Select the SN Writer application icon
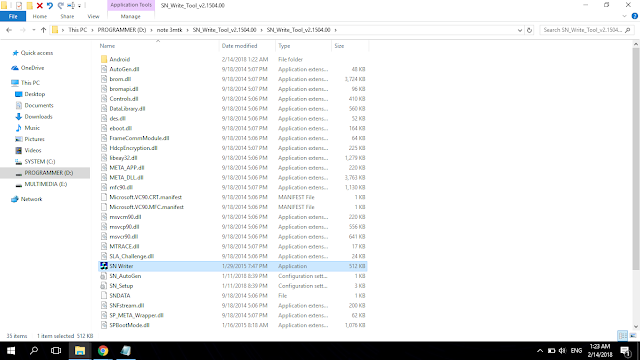Viewport: 640px width, 360px height. coord(104,266)
